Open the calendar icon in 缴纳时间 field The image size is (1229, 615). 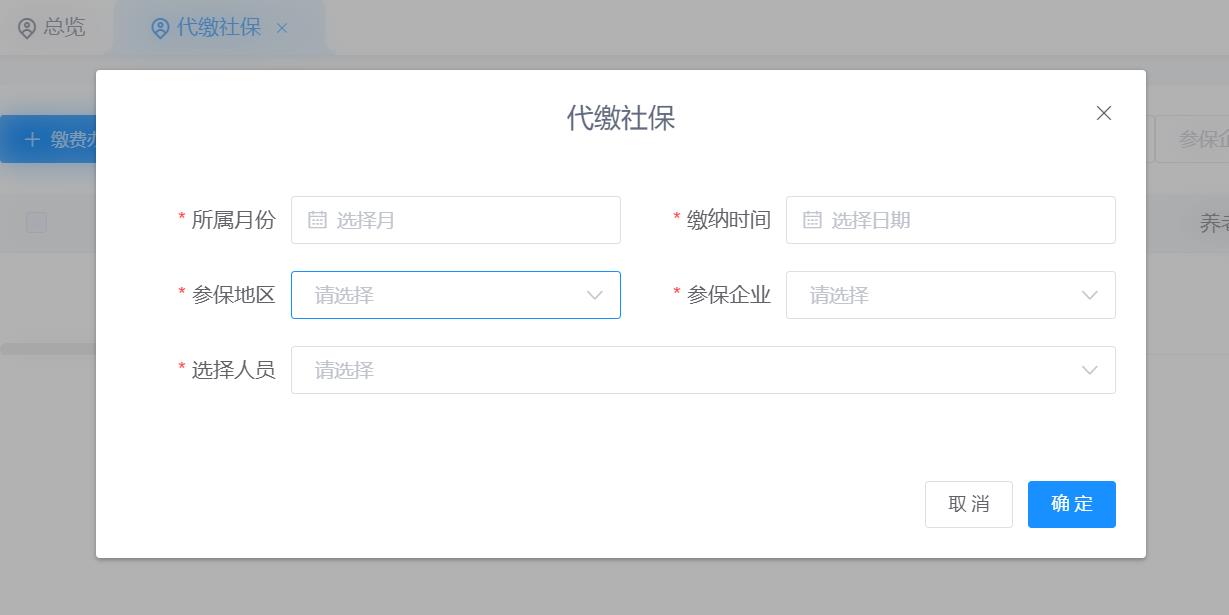coord(813,220)
